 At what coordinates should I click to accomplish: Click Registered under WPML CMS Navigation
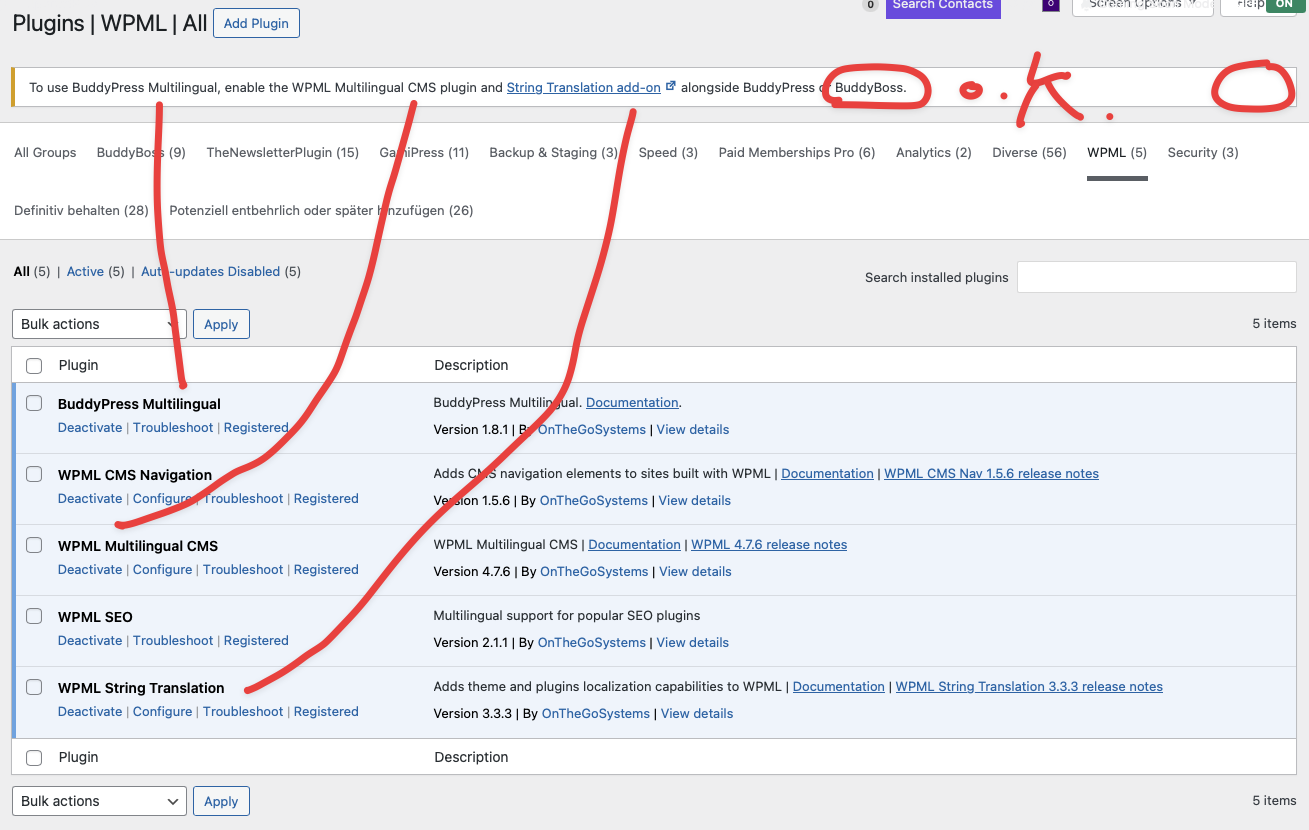[326, 498]
